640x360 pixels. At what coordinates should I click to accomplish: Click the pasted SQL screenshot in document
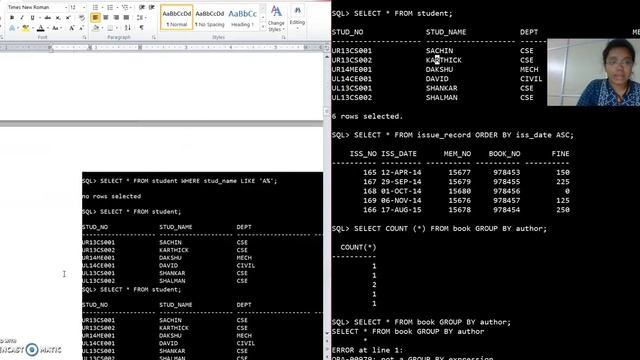(202, 266)
